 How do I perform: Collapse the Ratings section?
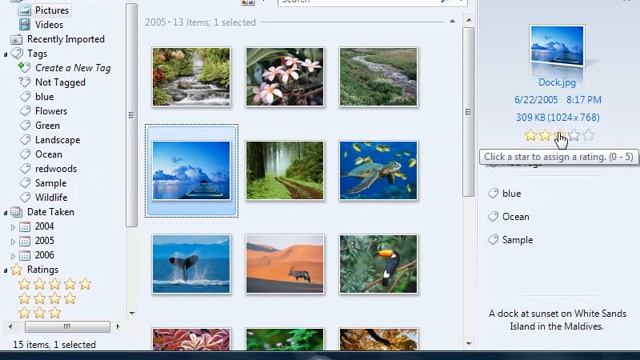[x=6, y=271]
